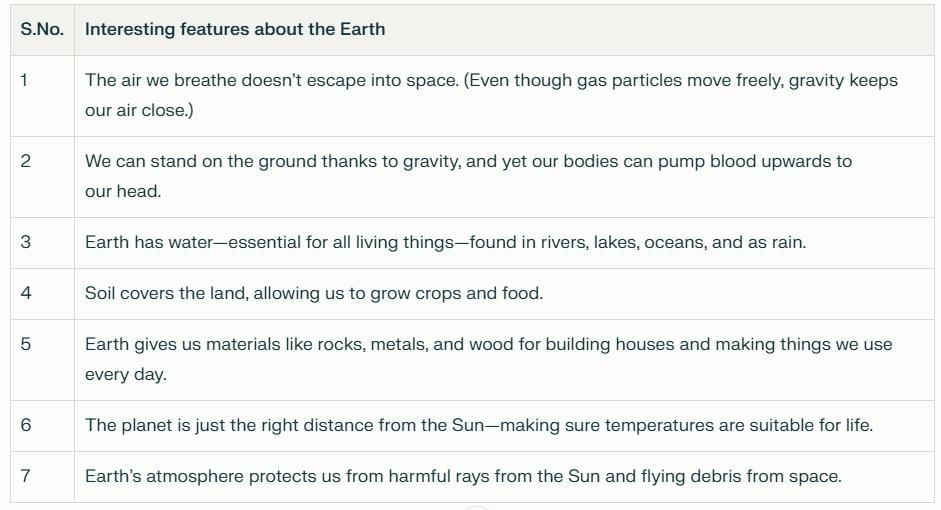Select serial number 4 cell
The image size is (941, 510).
[25, 293]
